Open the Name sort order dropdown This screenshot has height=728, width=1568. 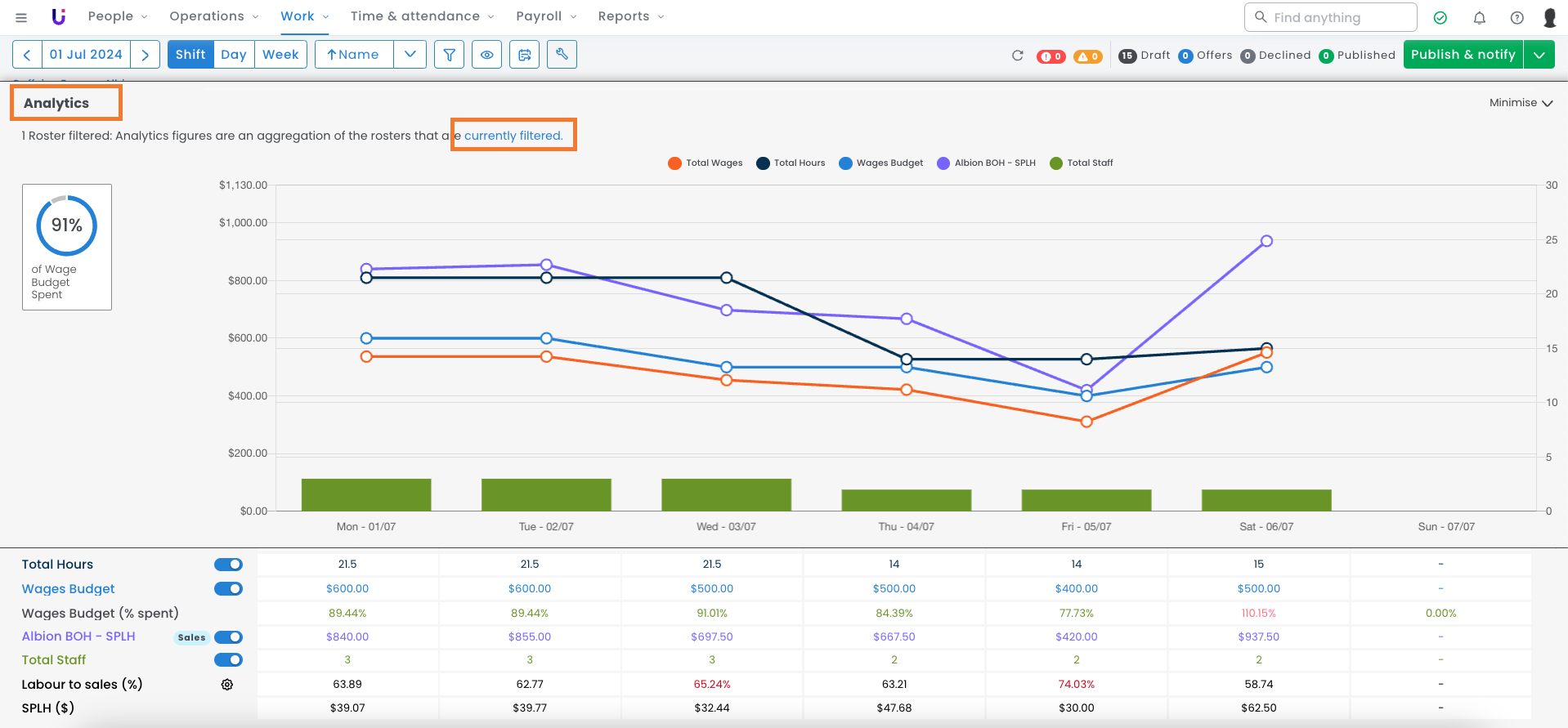410,55
